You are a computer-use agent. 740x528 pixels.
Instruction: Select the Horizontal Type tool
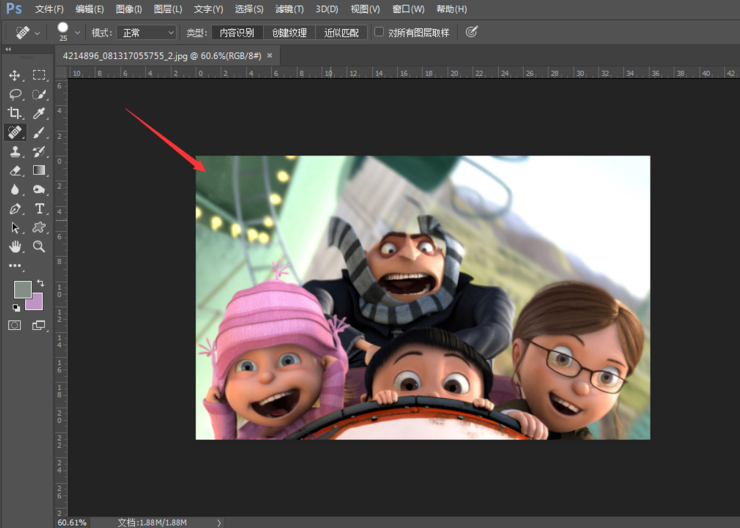coord(39,209)
